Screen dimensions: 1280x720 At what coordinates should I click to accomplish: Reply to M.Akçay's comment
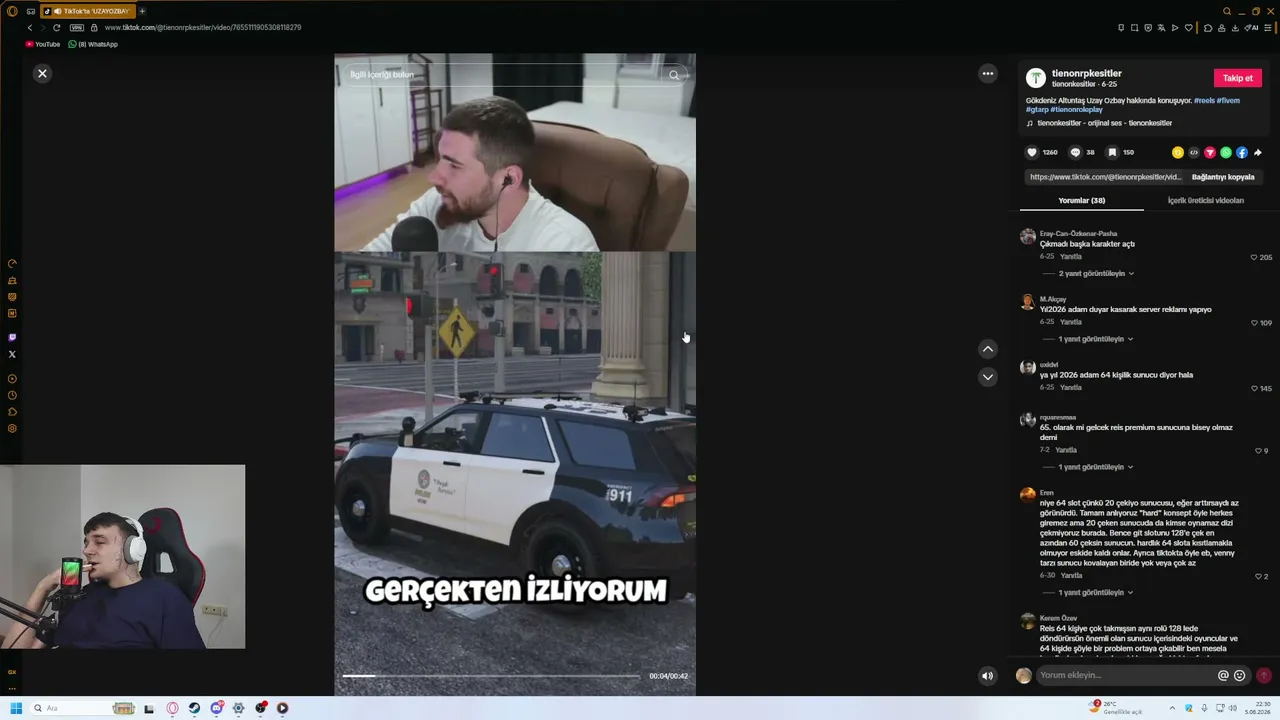tap(1070, 322)
